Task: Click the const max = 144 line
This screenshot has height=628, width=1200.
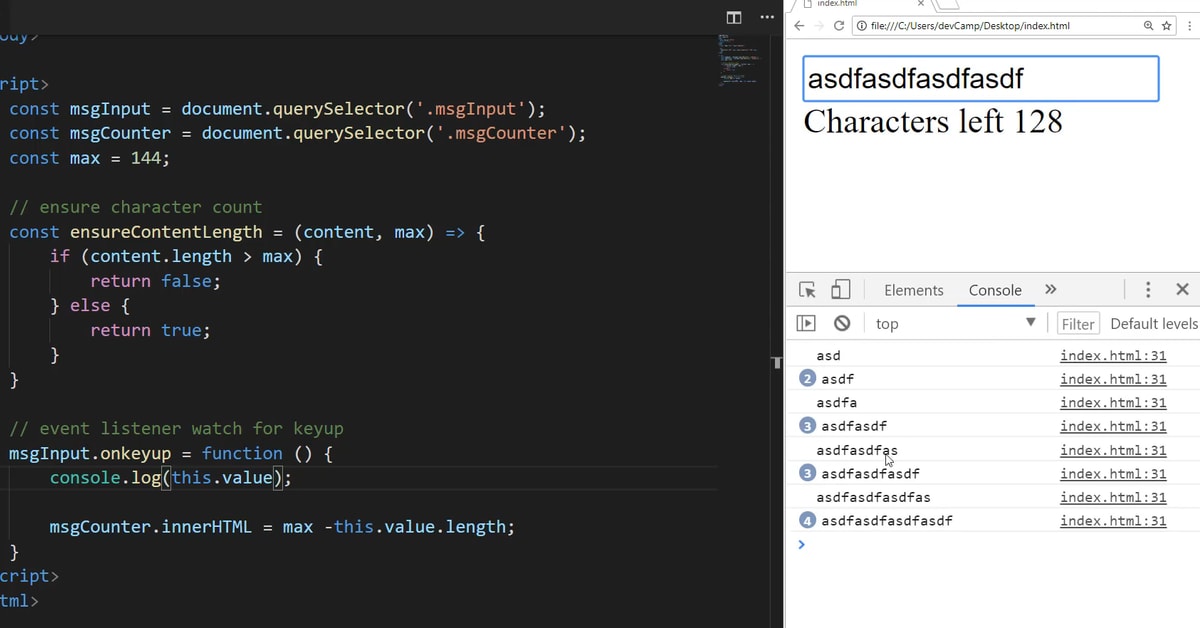Action: [x=89, y=158]
